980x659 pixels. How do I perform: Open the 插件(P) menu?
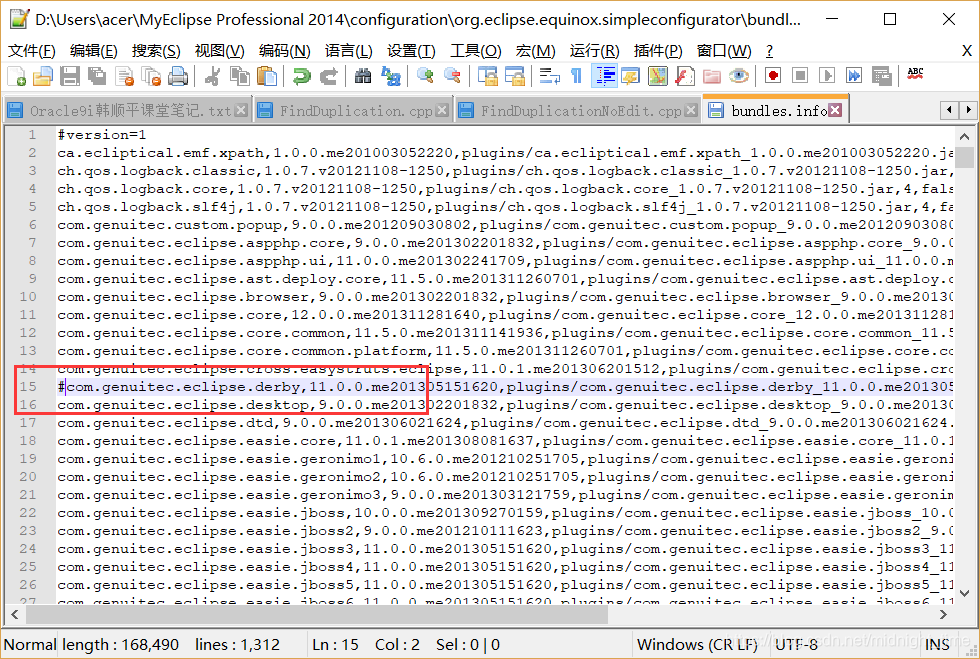658,51
